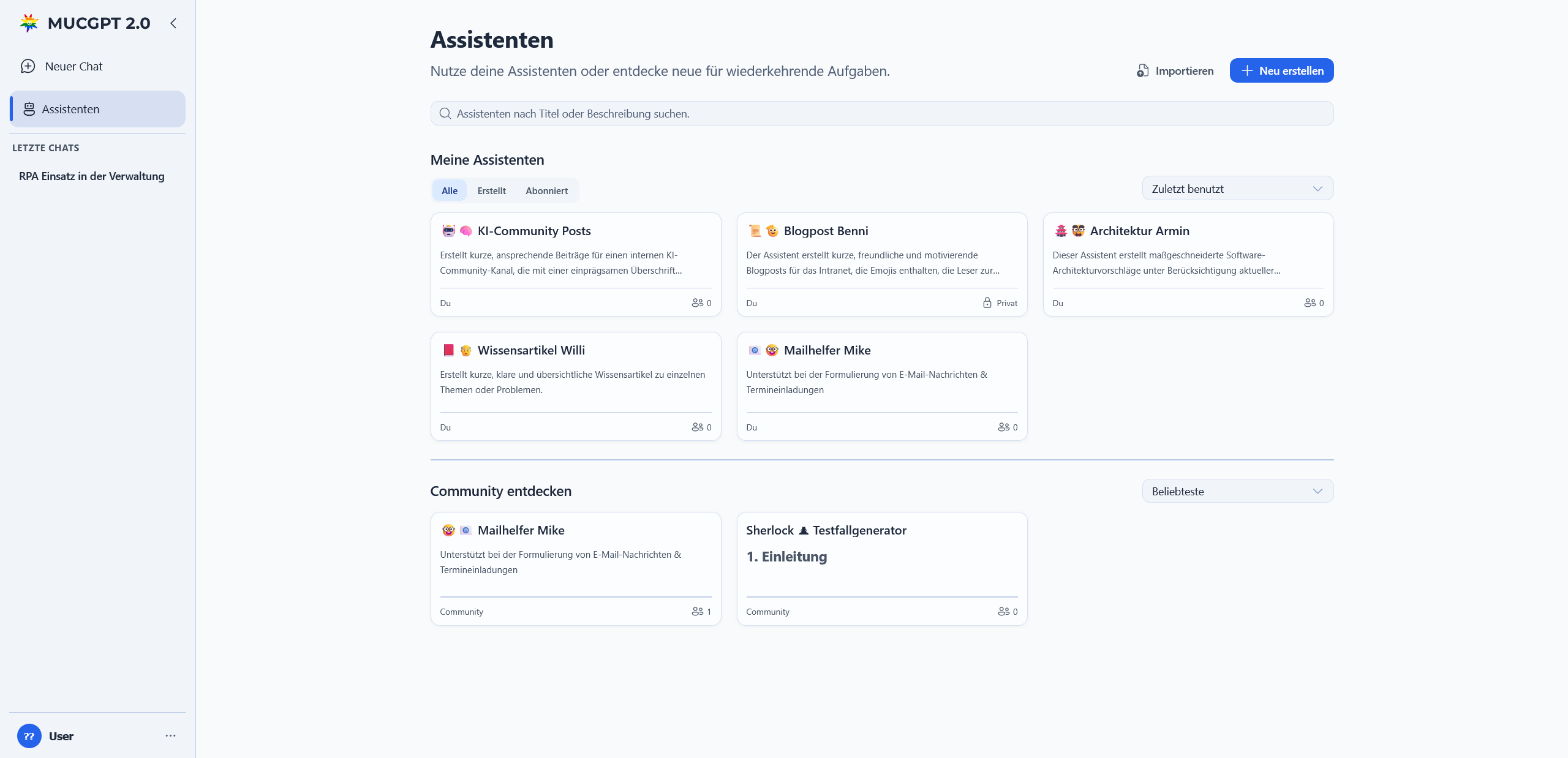The image size is (1568, 758).
Task: Collapse the sidebar with the chevron arrow
Action: coord(173,23)
